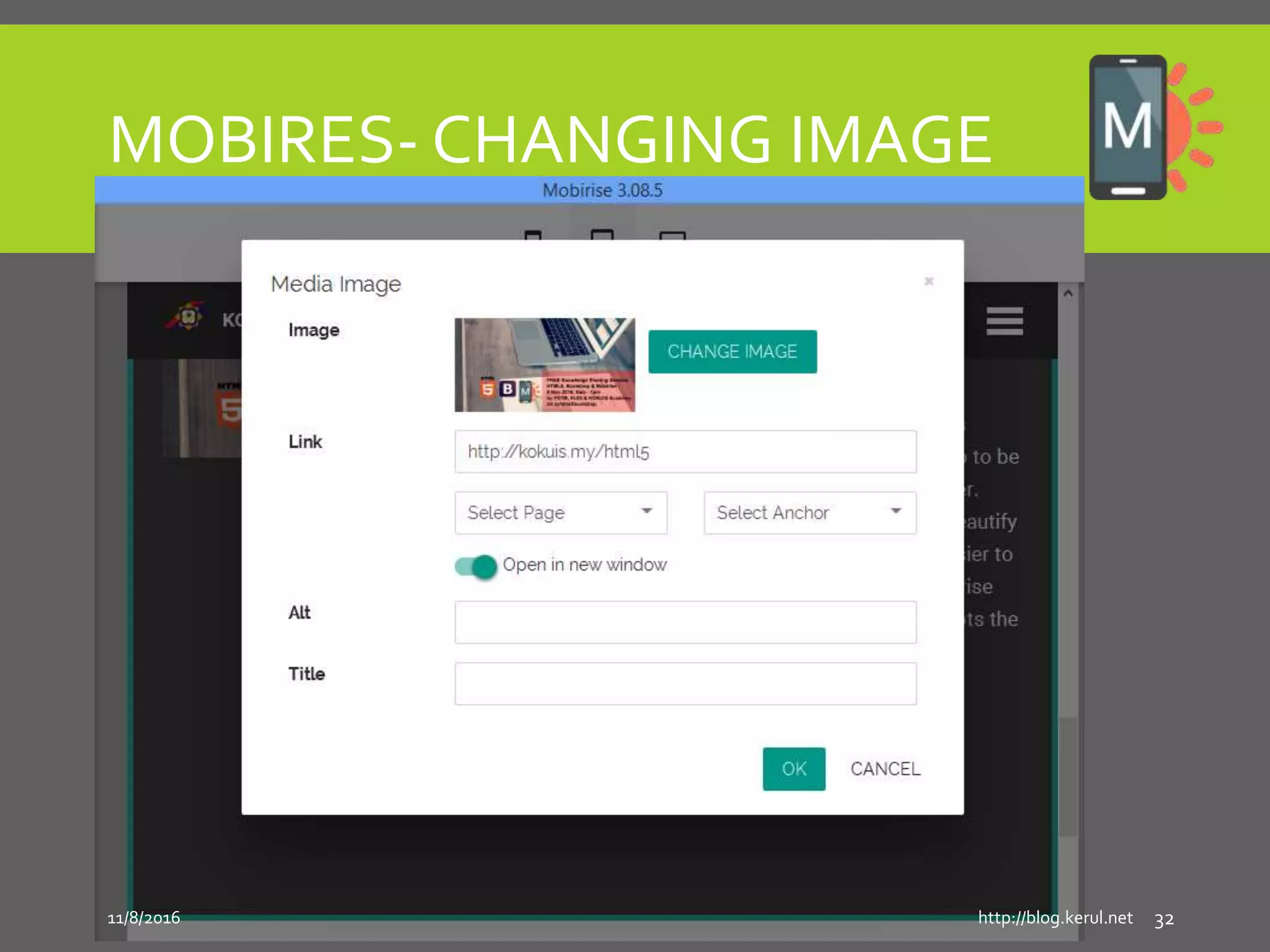1270x952 pixels.
Task: Click the current image thumbnail preview
Action: 544,365
